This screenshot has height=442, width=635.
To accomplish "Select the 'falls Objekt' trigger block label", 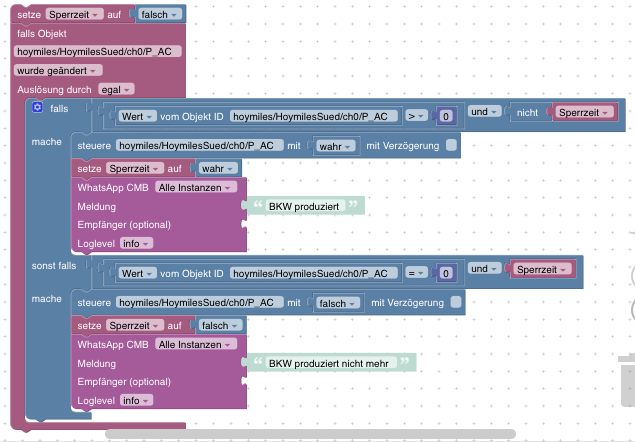I will click(x=42, y=34).
